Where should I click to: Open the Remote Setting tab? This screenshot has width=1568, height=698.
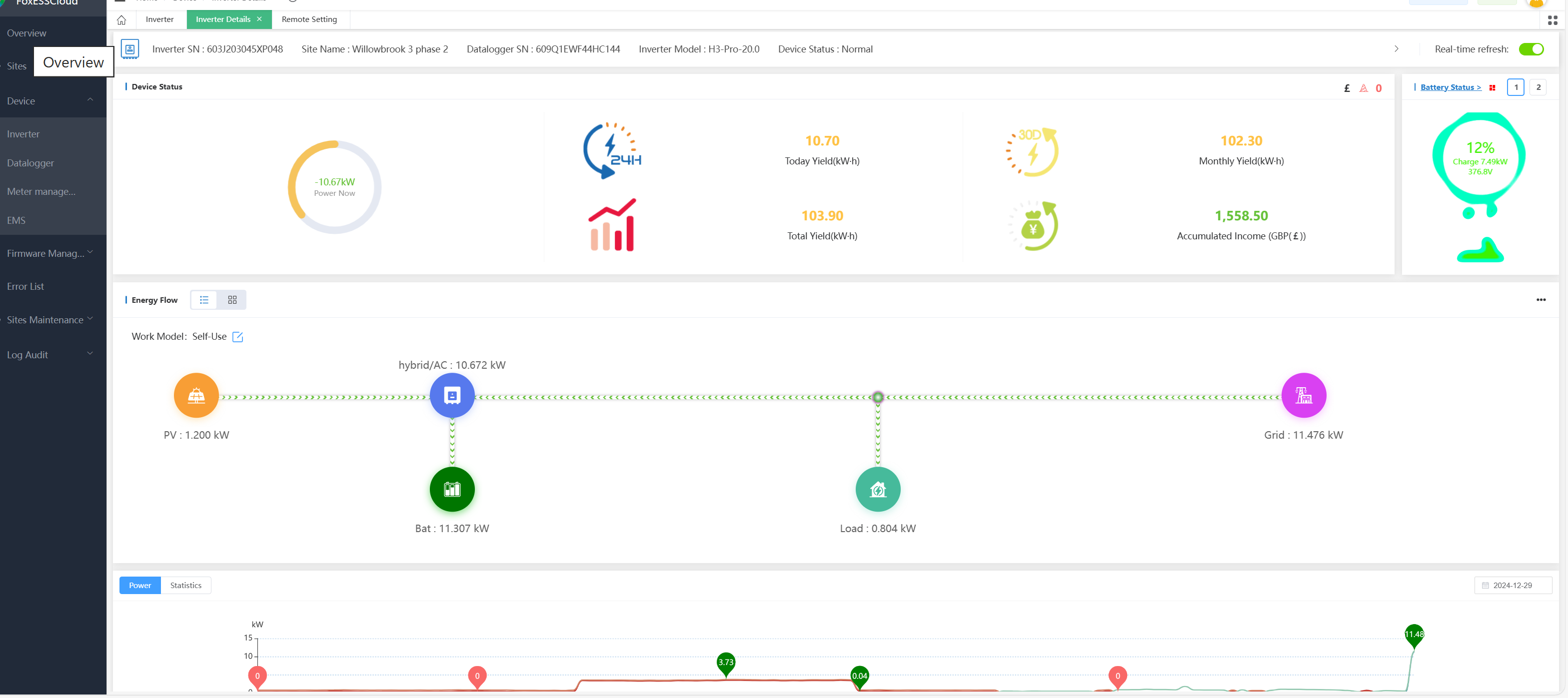pos(309,19)
